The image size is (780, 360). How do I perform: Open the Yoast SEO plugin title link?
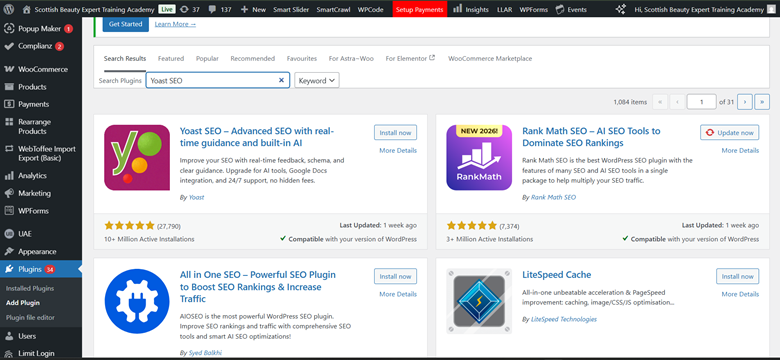pos(257,137)
